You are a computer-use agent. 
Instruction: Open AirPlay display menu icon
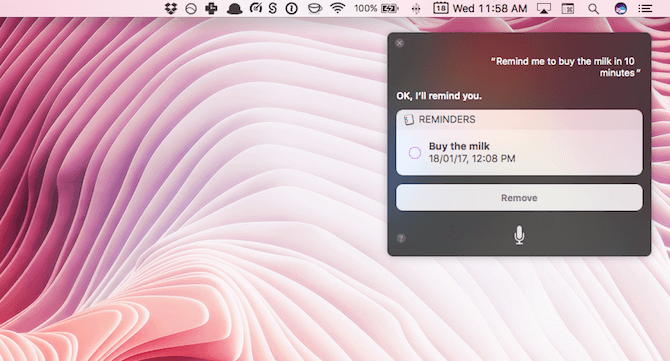544,9
